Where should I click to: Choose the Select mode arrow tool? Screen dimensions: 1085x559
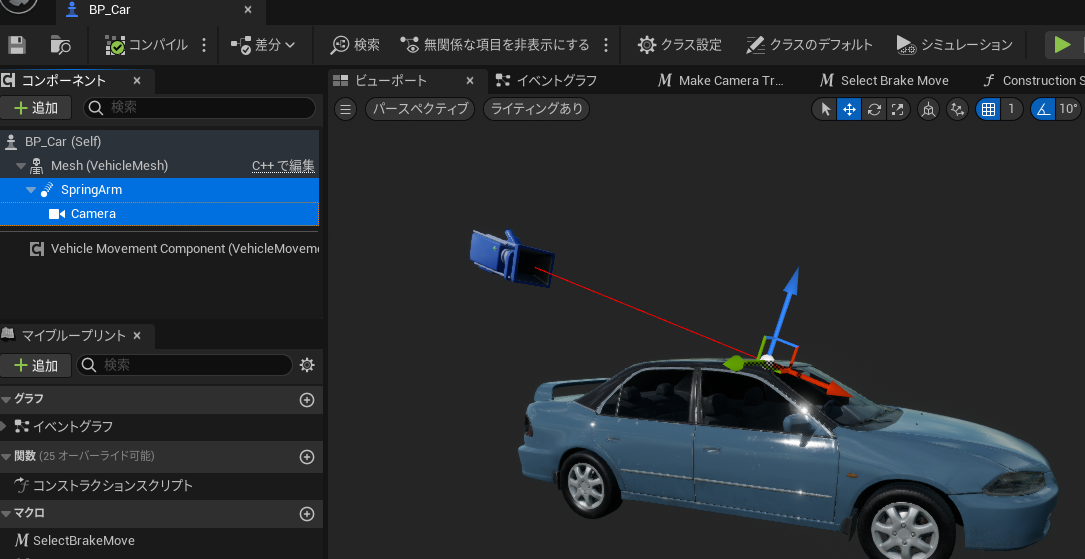825,109
